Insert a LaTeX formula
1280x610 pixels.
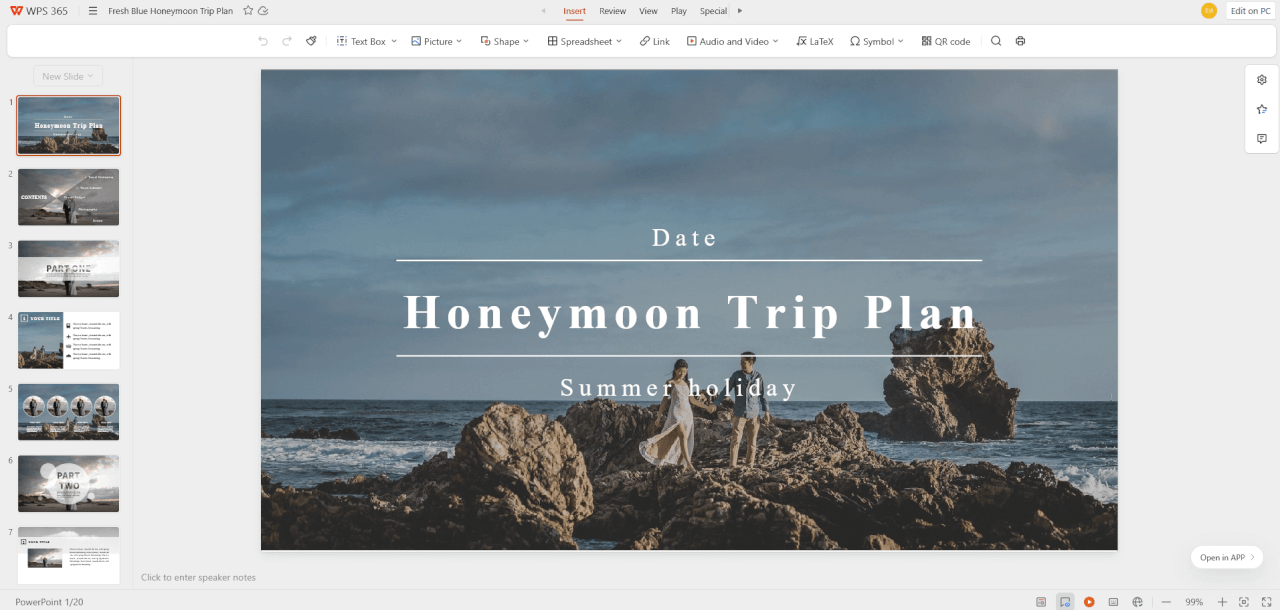pyautogui.click(x=815, y=41)
